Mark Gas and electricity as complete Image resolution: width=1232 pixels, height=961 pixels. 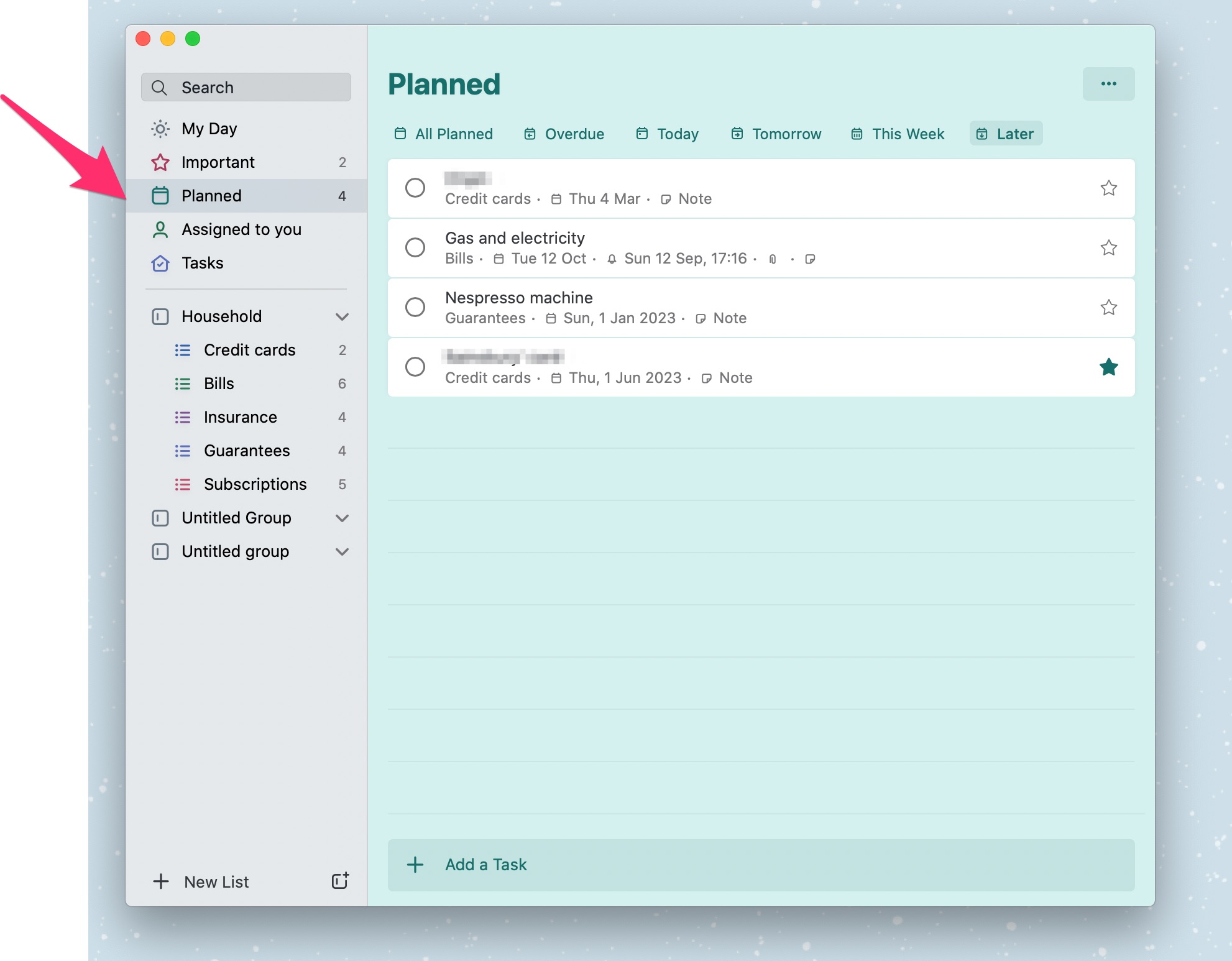point(415,247)
